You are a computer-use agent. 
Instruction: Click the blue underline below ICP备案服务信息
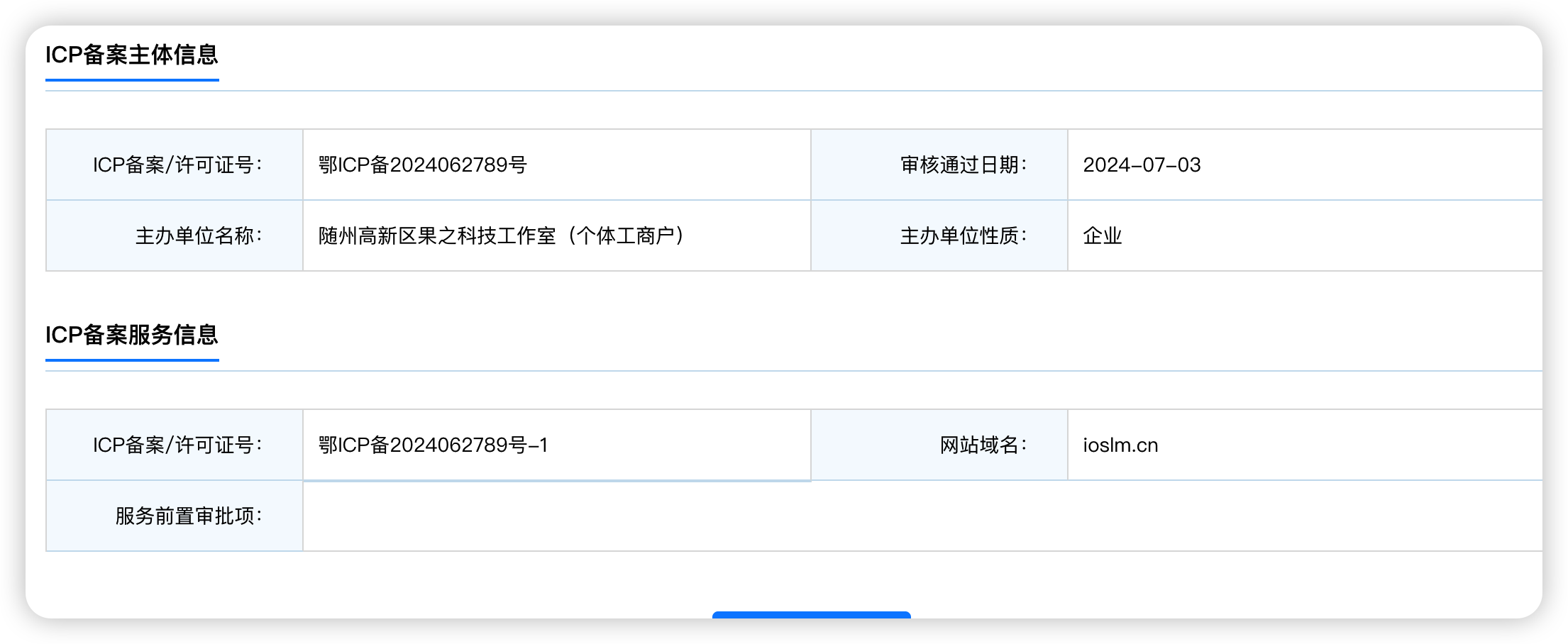(x=132, y=360)
